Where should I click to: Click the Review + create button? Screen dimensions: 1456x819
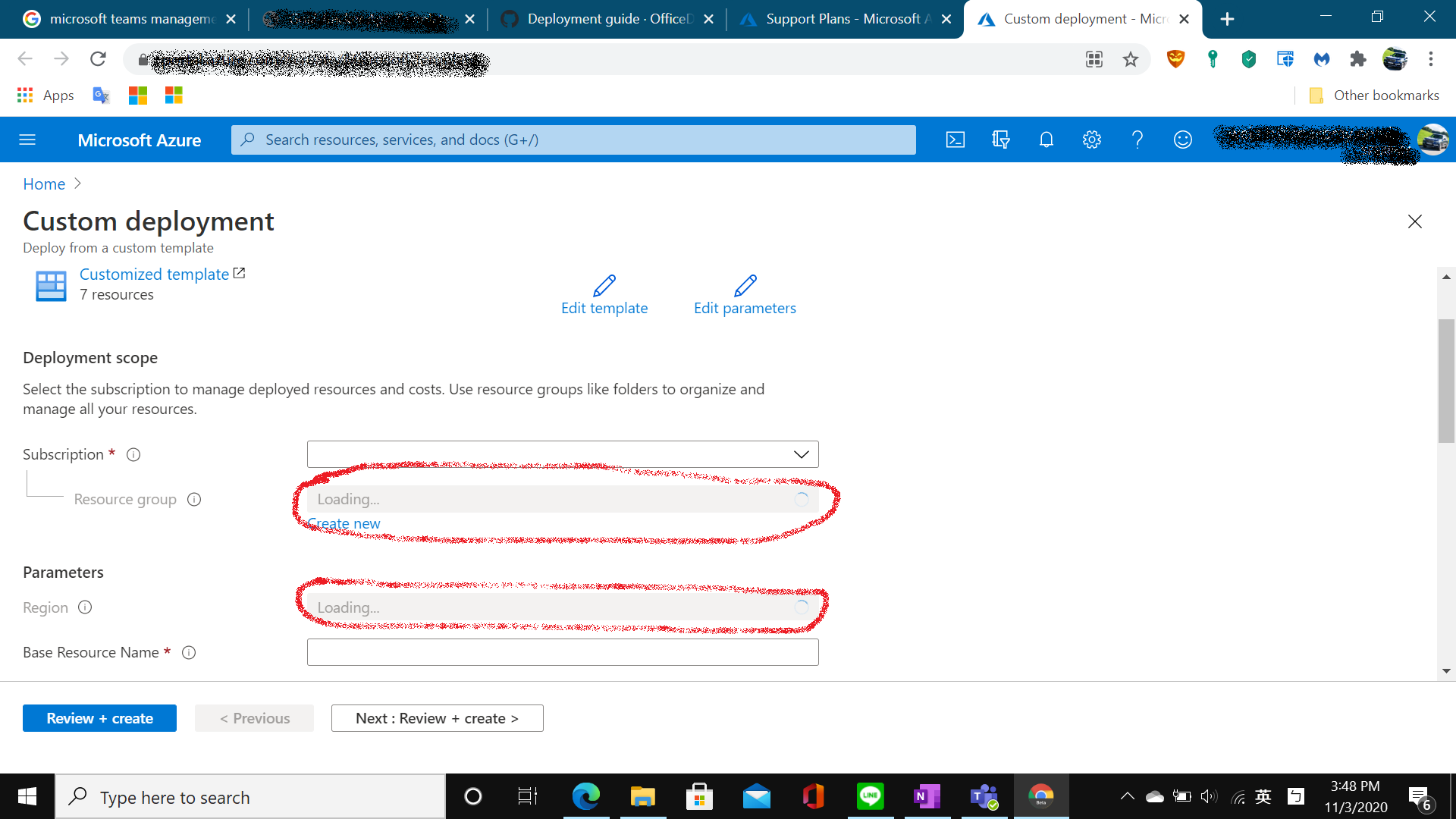tap(99, 717)
